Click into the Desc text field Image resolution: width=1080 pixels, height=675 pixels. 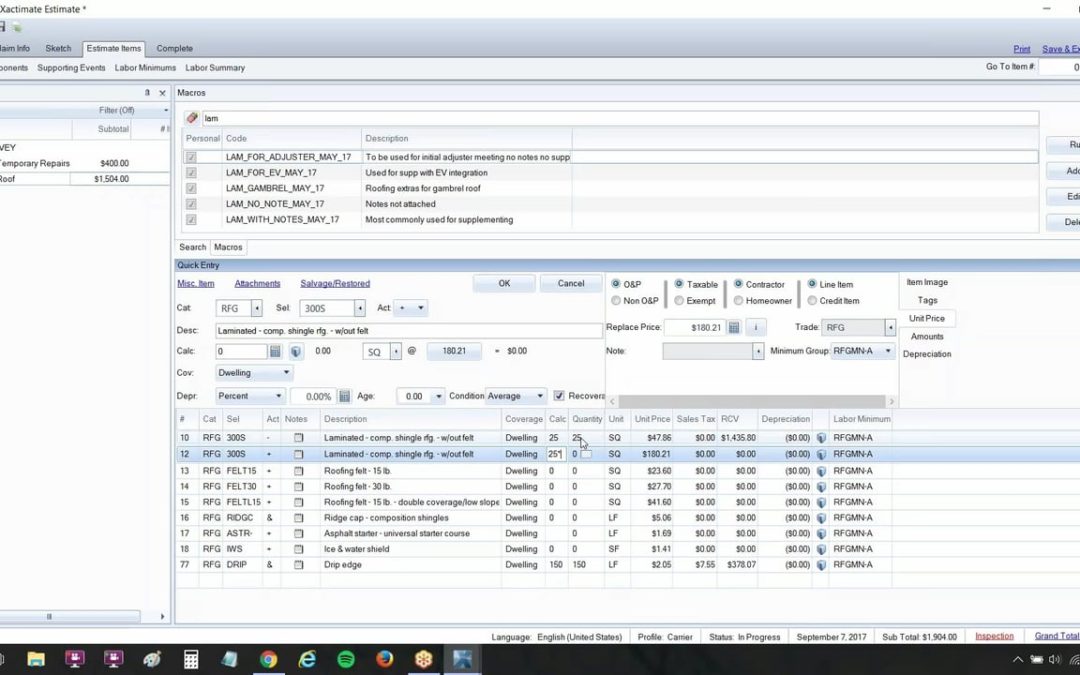tap(408, 331)
